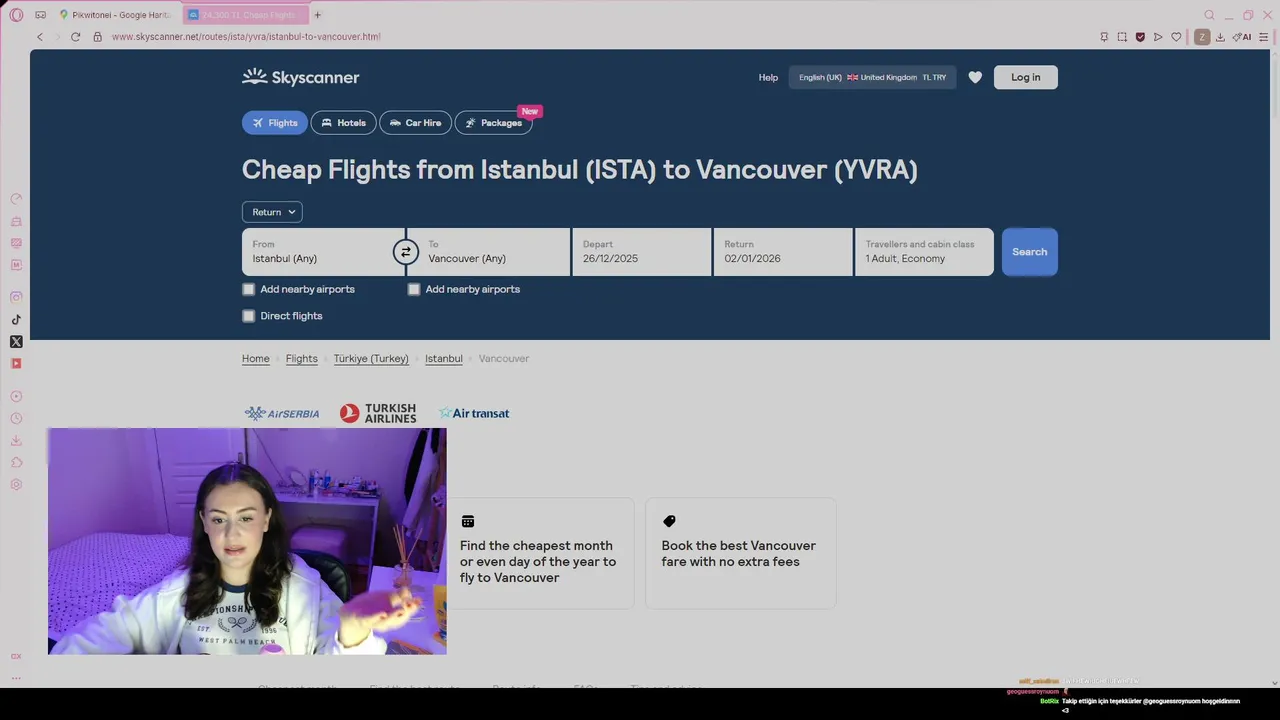
Task: Click the streamer webcam overlay
Action: pos(247,541)
